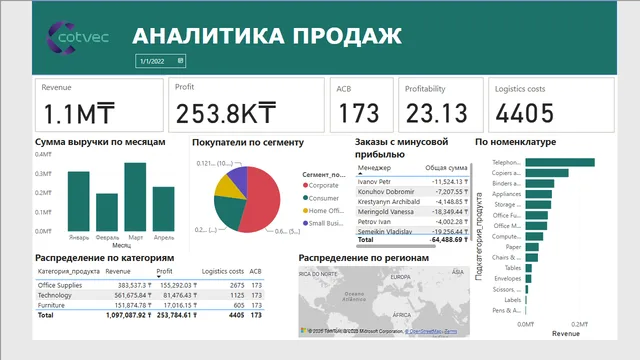The image size is (640, 360).
Task: Select the Storage bar
Action: [538, 205]
